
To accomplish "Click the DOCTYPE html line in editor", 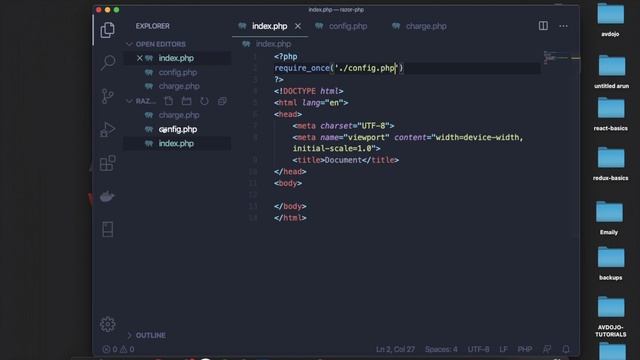I will (309, 91).
